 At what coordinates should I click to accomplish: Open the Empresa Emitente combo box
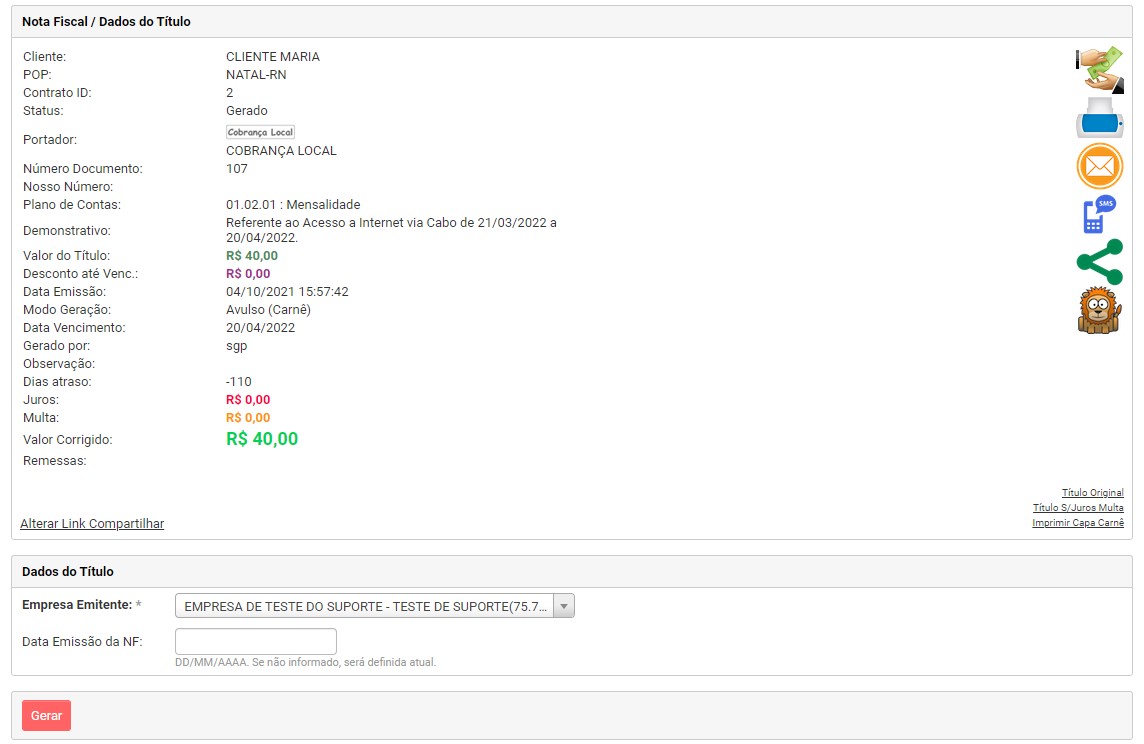point(365,606)
